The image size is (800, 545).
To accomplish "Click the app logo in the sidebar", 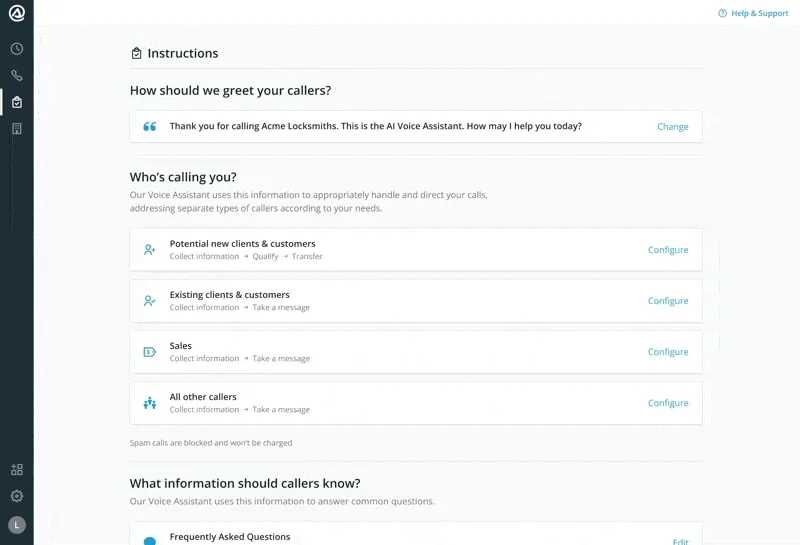I will click(17, 13).
